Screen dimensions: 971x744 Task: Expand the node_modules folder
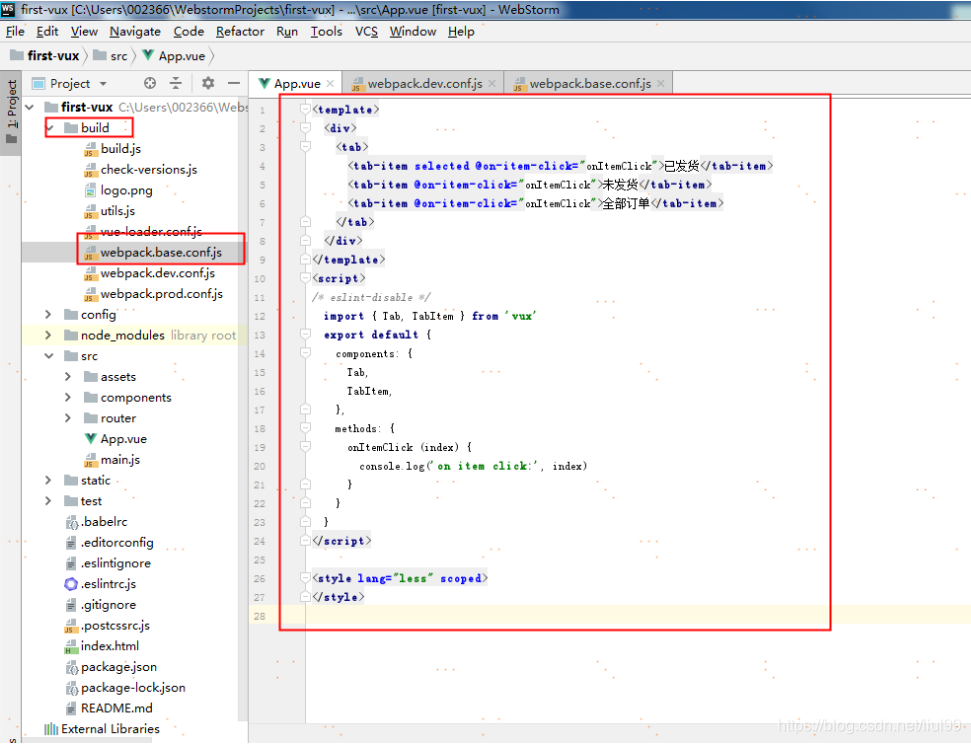[48, 335]
